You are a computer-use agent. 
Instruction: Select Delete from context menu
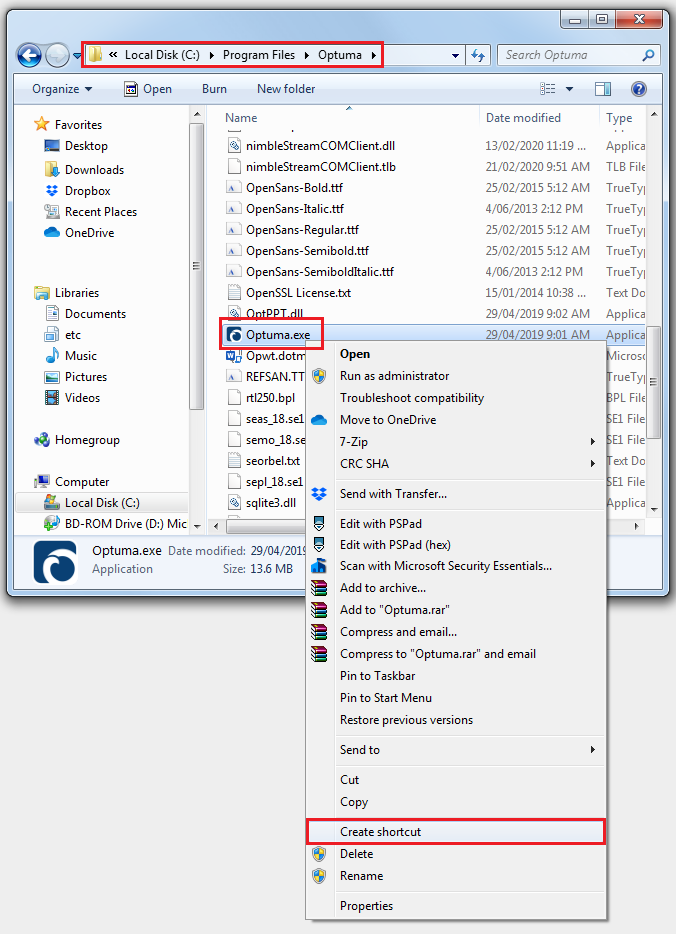[x=456, y=854]
